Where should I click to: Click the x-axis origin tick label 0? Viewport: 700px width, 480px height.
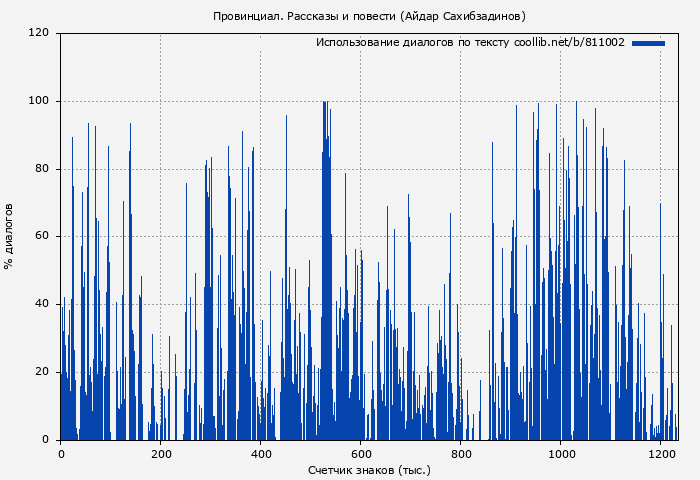(61, 453)
